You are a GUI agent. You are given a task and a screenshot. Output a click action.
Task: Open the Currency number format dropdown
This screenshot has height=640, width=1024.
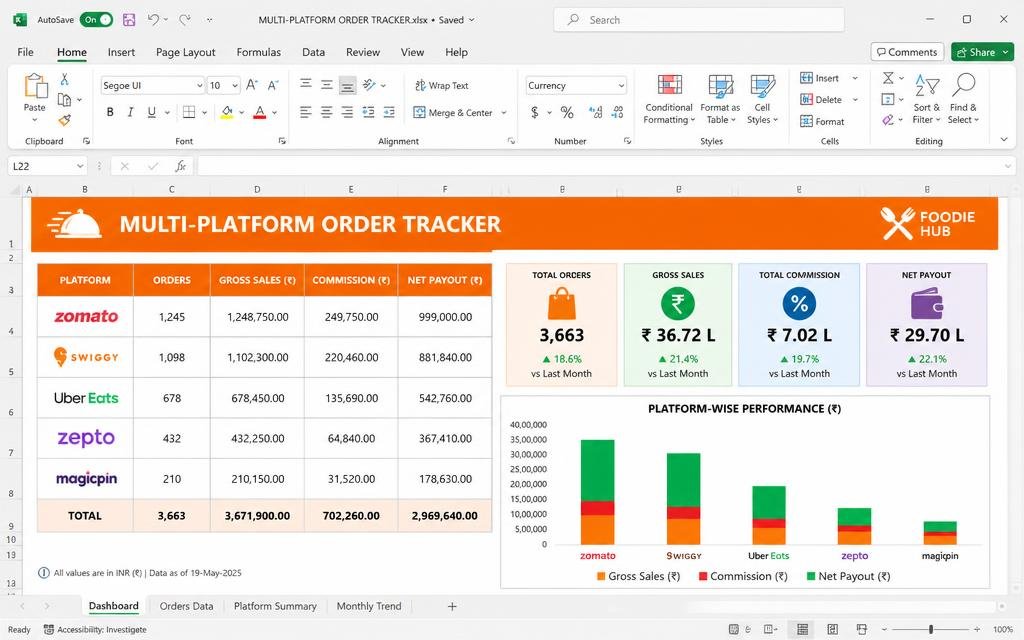click(x=621, y=86)
